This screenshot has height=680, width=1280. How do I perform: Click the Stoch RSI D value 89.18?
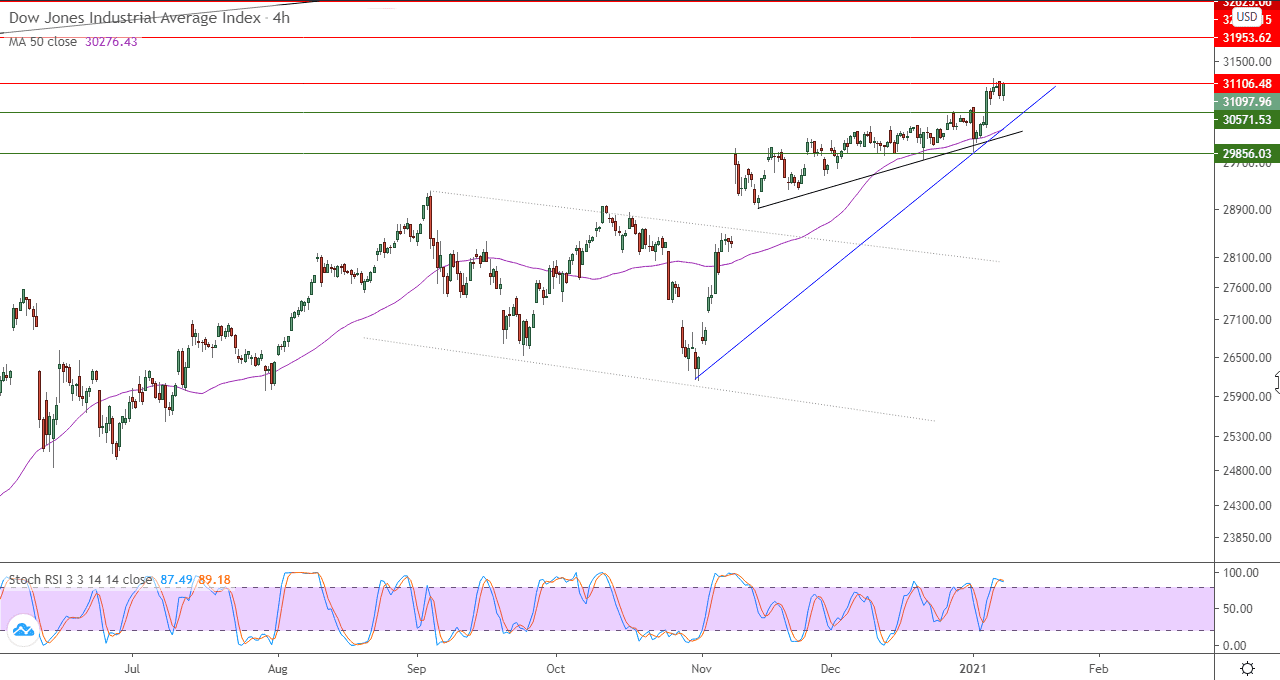214,579
